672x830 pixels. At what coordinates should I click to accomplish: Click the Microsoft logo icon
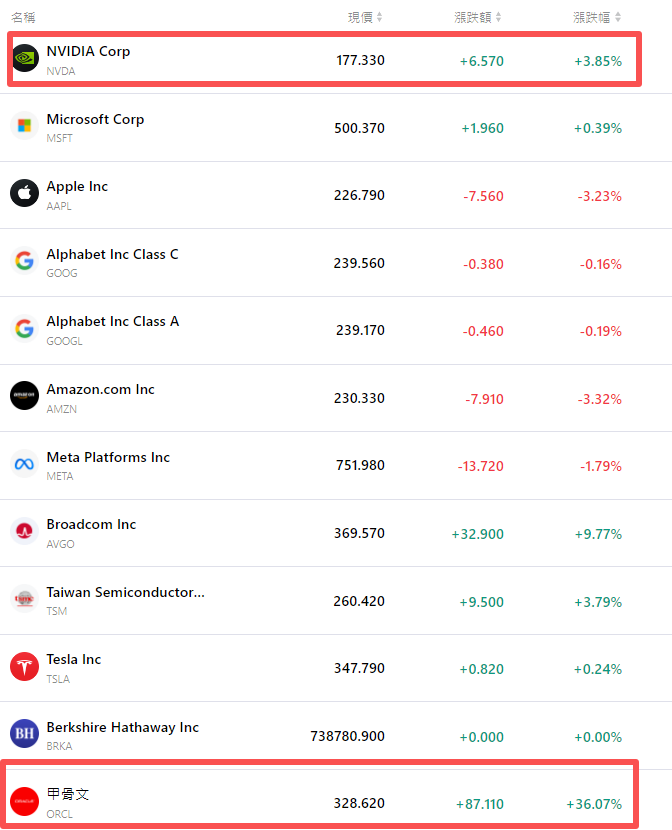click(25, 126)
